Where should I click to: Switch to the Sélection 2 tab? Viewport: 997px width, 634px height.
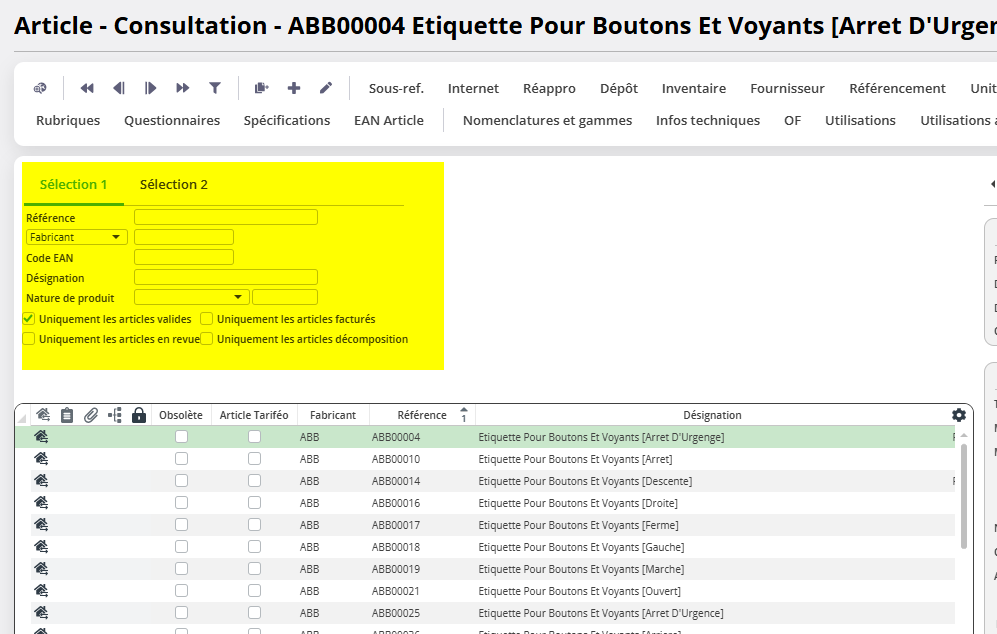coord(174,184)
